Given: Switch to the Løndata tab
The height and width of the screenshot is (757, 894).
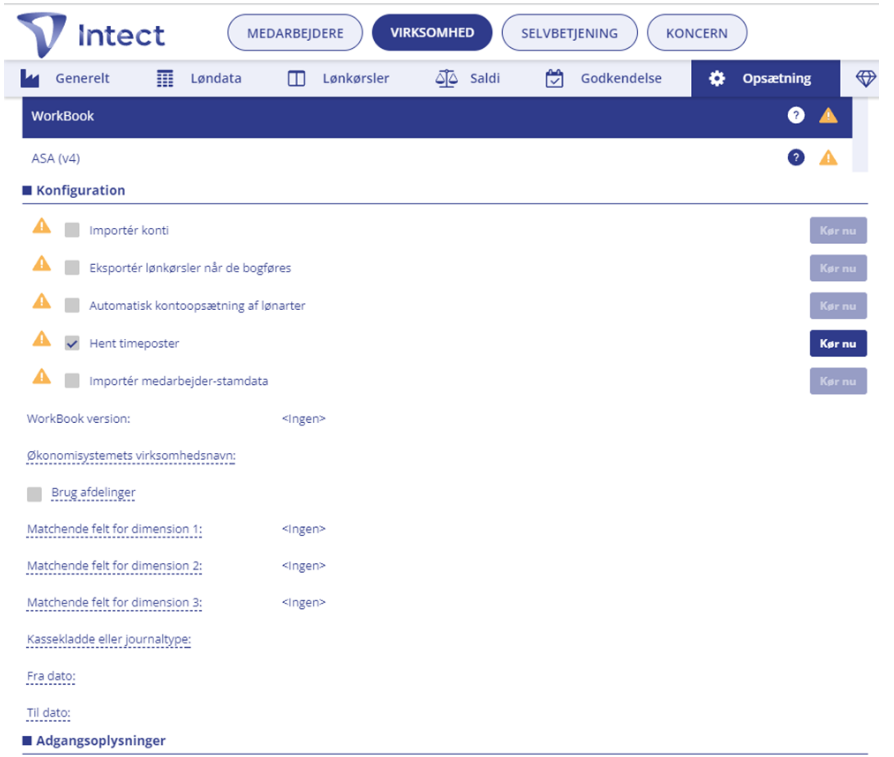Looking at the screenshot, I should [199, 79].
